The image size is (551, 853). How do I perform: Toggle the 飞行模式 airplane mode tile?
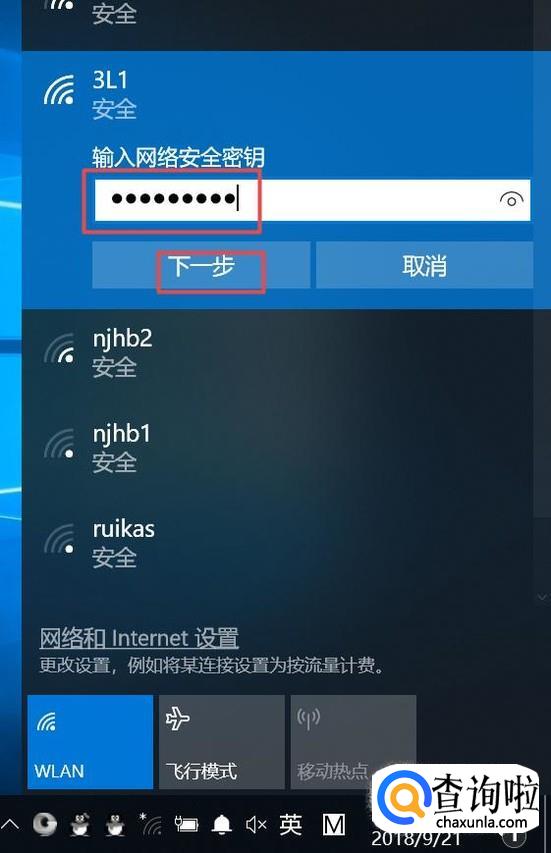pos(222,741)
